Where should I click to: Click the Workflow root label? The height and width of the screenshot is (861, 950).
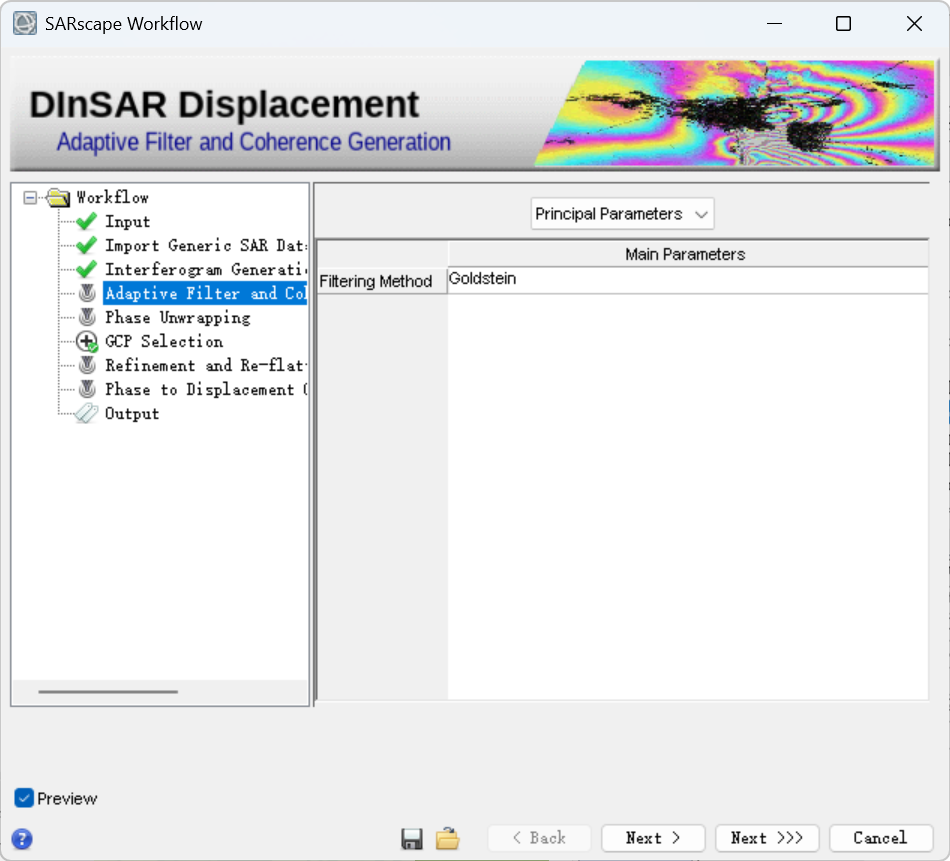click(113, 198)
